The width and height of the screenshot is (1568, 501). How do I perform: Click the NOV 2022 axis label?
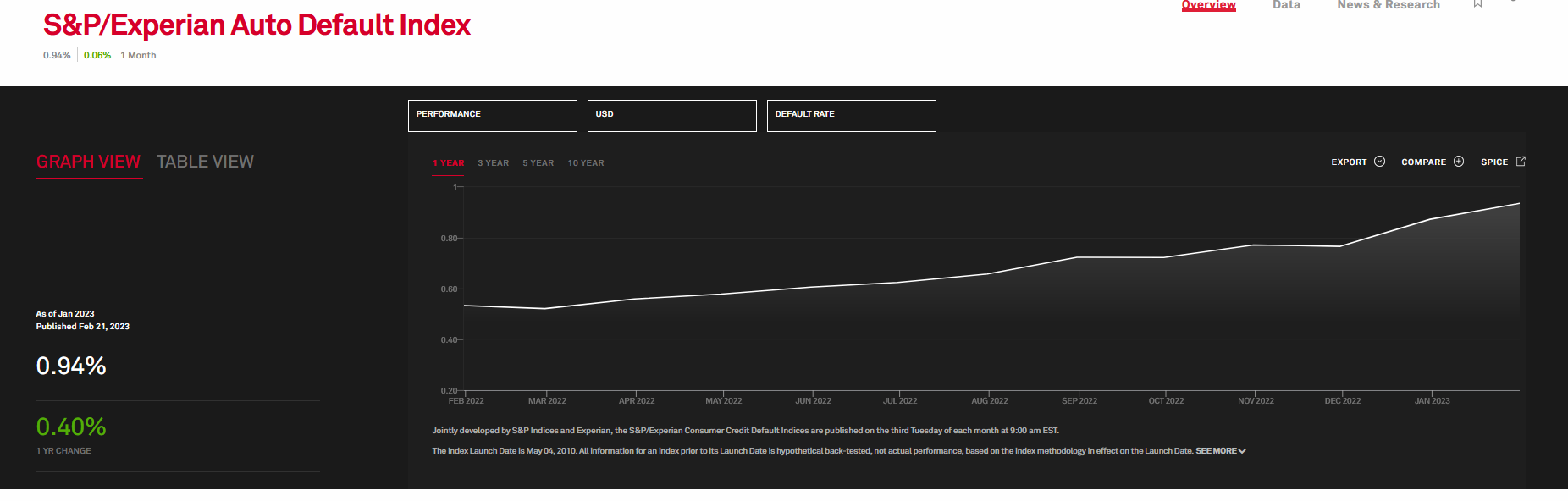coord(1256,401)
